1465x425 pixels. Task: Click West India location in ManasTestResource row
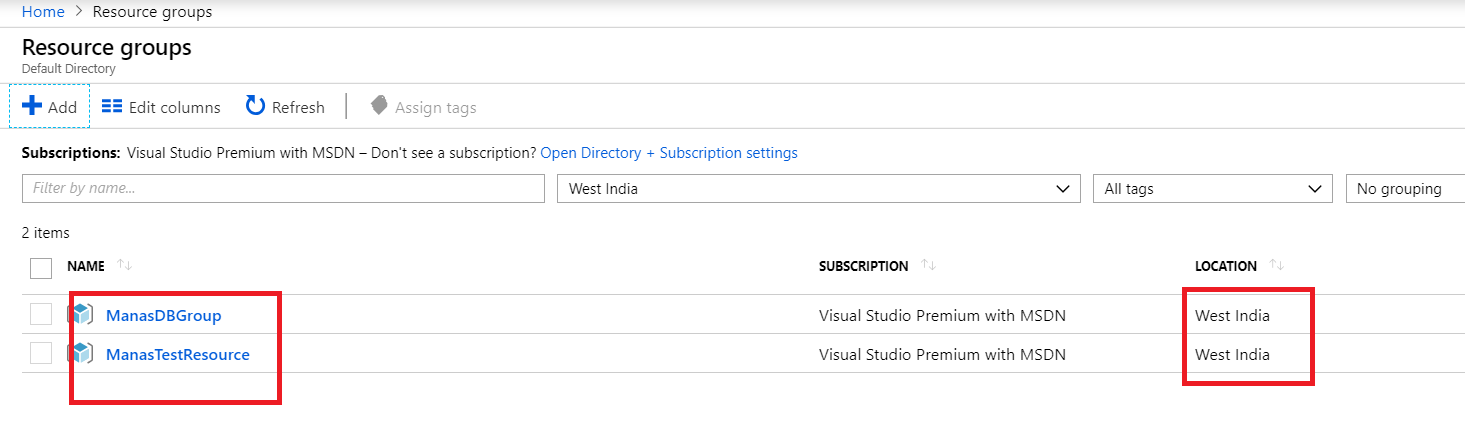point(1232,354)
